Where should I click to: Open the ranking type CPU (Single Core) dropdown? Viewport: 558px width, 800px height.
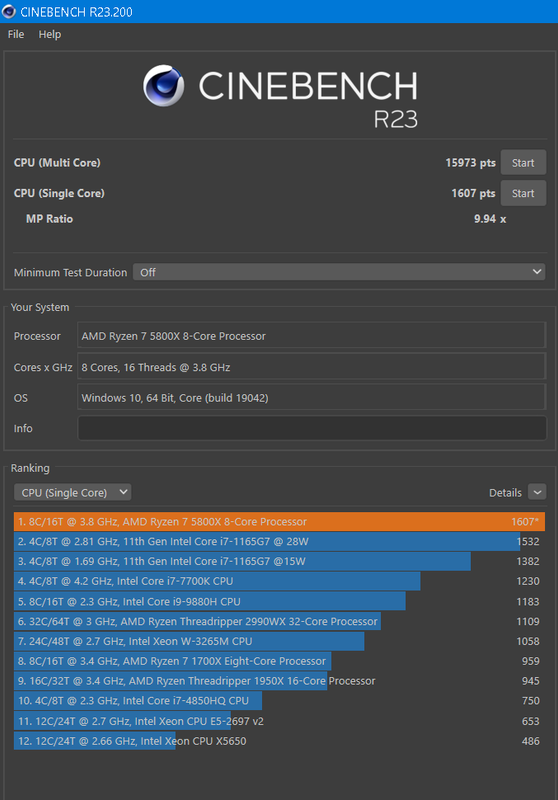[72, 492]
